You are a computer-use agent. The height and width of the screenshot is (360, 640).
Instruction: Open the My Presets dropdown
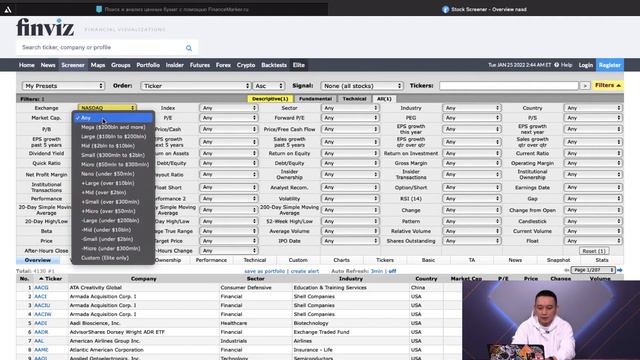tap(63, 86)
